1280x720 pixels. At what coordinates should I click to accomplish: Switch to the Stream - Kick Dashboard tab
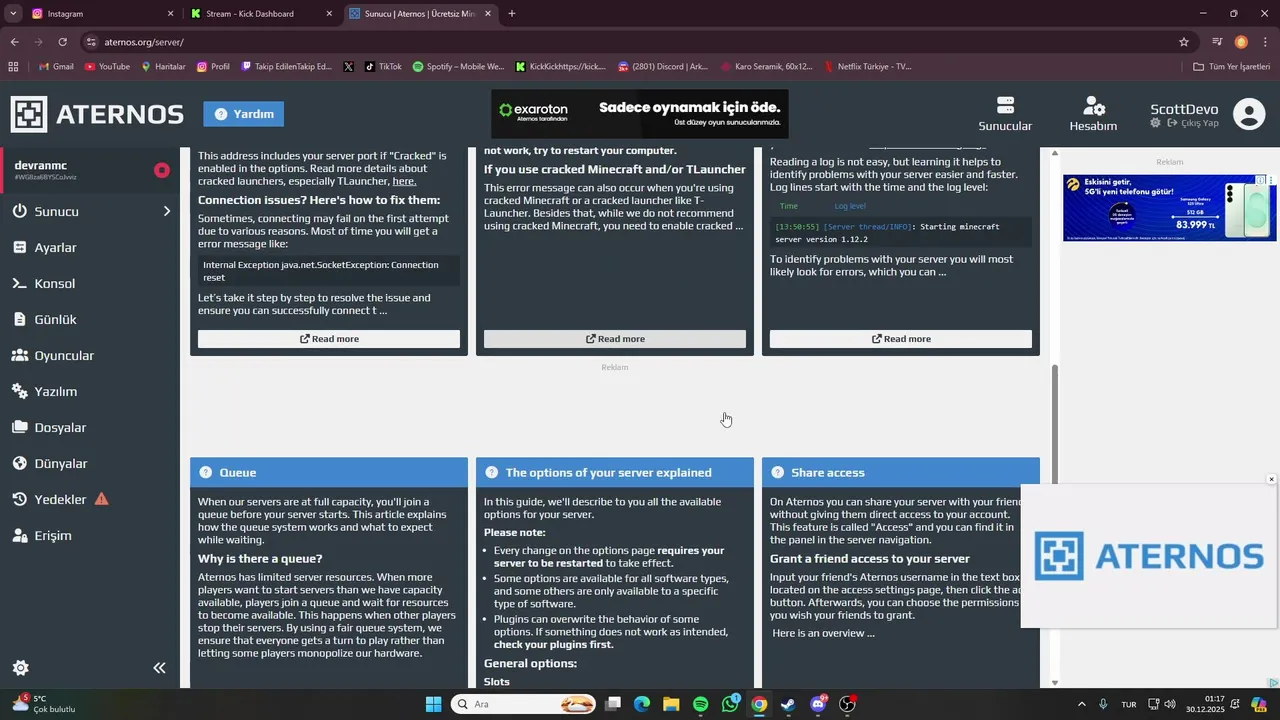[x=260, y=14]
